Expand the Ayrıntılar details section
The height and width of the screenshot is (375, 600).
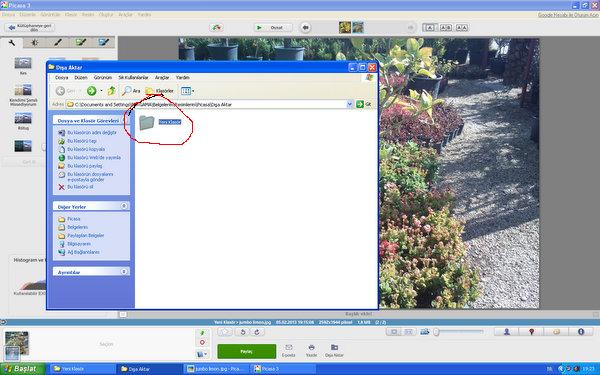pyautogui.click(x=124, y=272)
